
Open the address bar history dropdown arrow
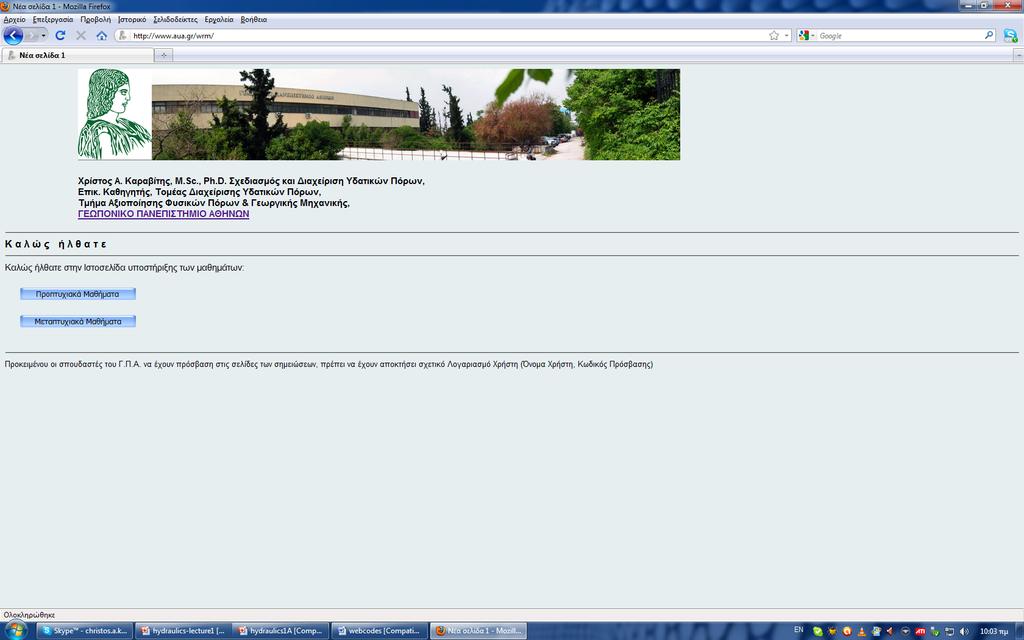click(x=786, y=35)
